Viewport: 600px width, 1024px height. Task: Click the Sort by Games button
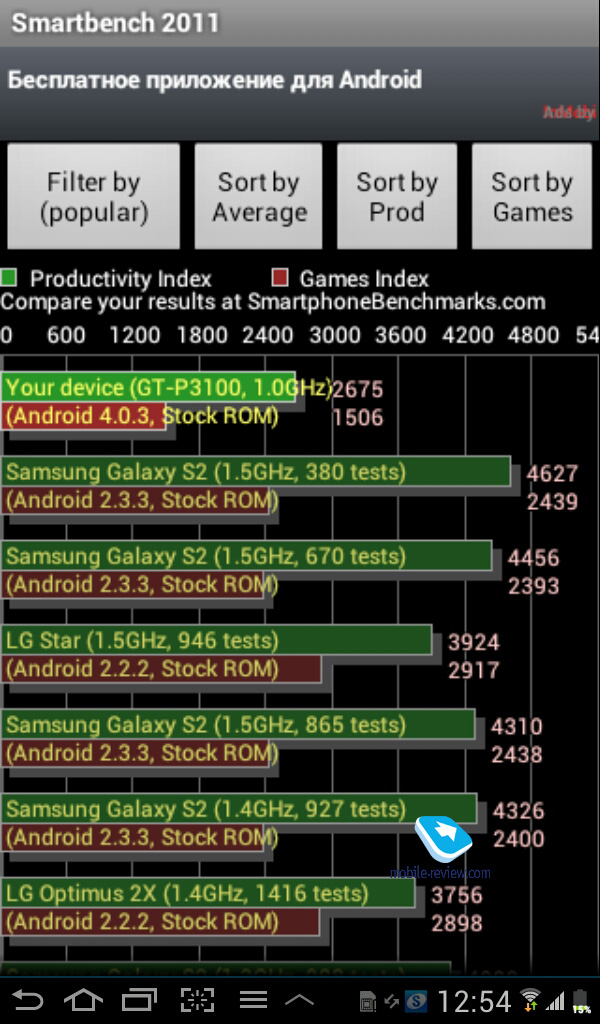531,197
